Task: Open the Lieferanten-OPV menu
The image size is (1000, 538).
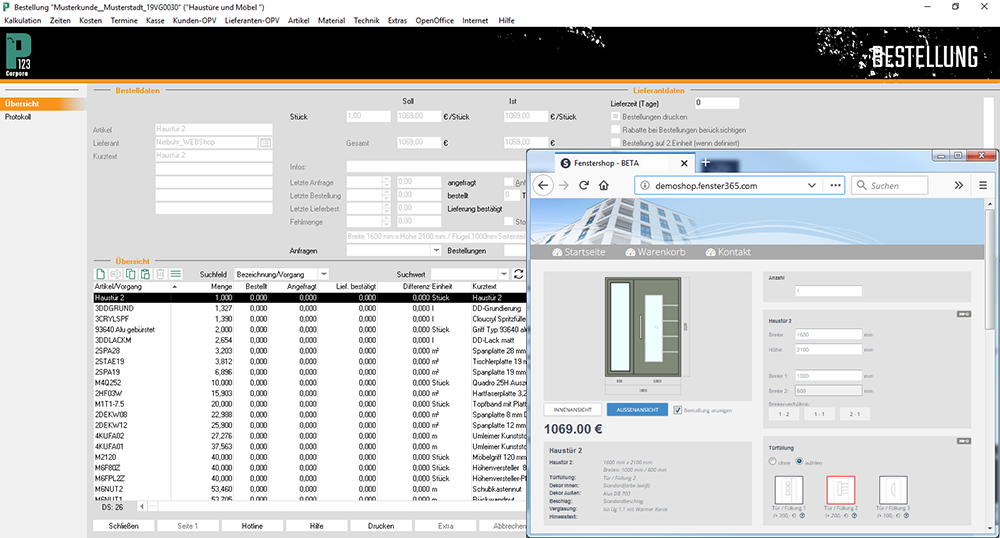Action: coord(252,20)
